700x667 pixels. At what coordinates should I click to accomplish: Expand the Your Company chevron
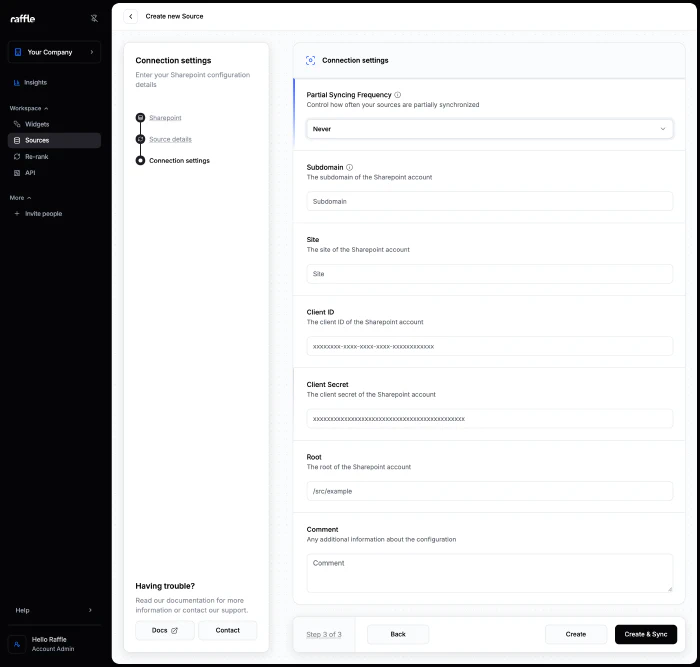click(x=92, y=52)
